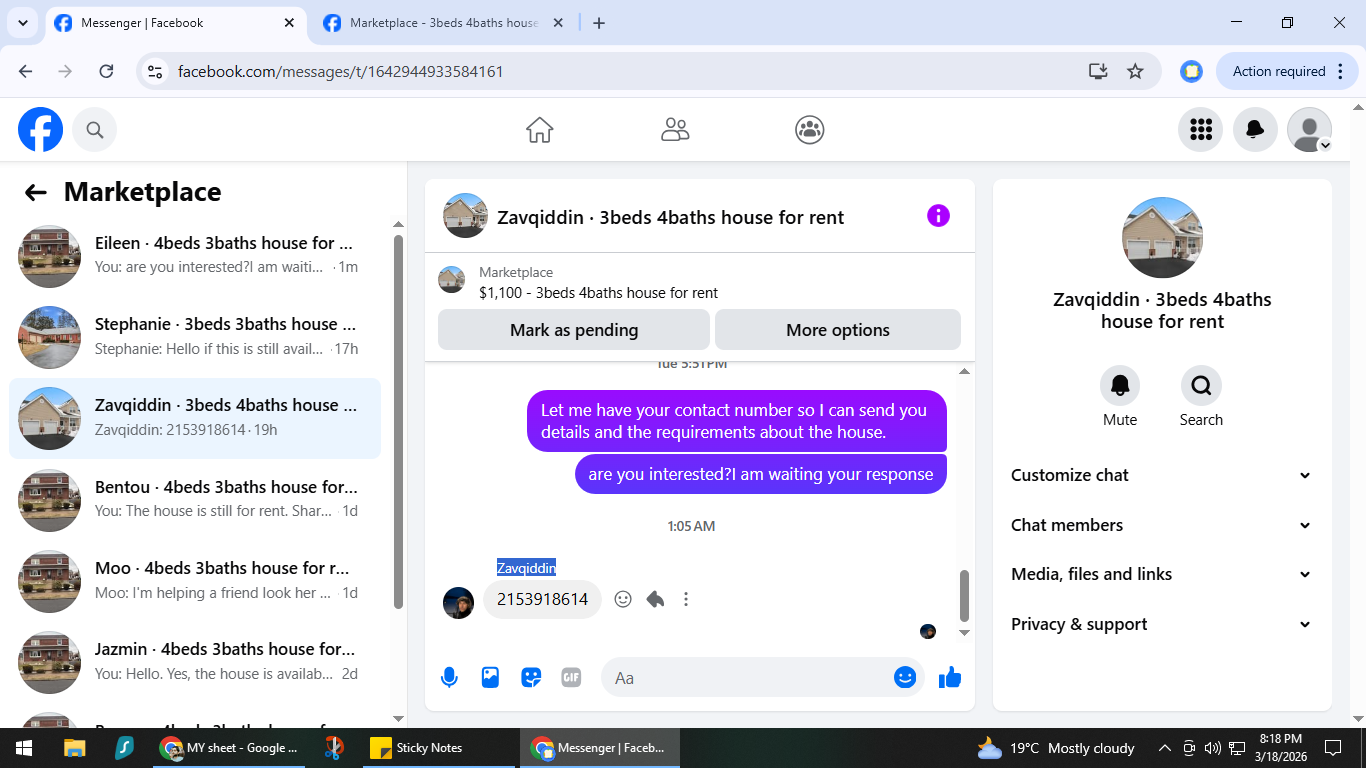
Task: Open the Facebook menu grid icon
Action: click(x=1201, y=130)
